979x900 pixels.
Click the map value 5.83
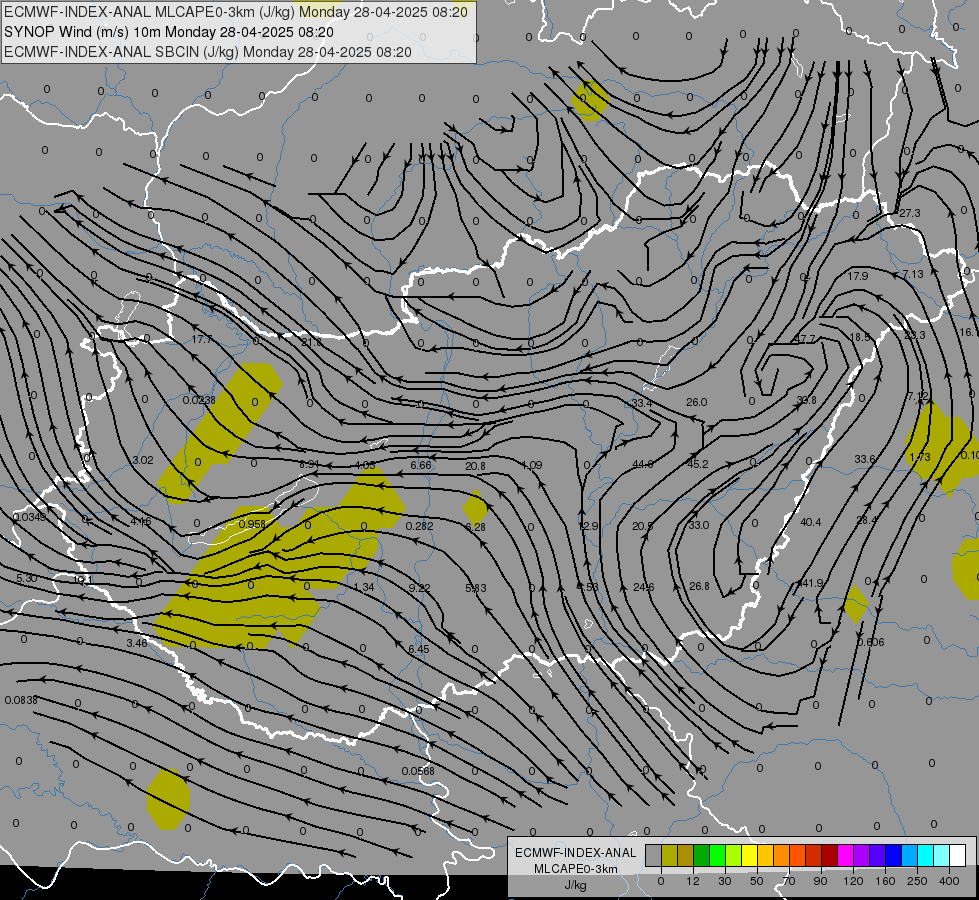click(476, 588)
